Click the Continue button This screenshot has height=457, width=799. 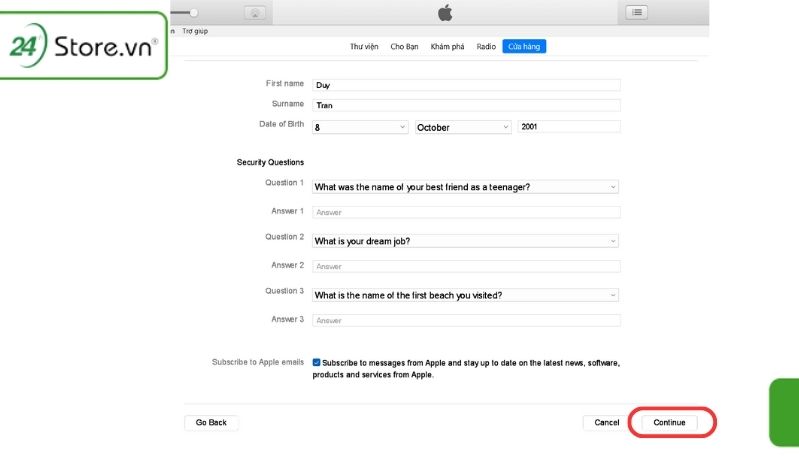pos(669,422)
